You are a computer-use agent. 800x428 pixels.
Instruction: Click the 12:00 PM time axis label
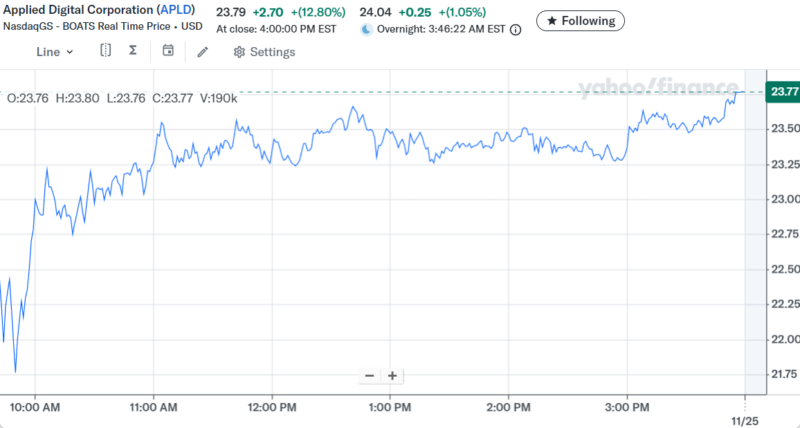point(273,407)
